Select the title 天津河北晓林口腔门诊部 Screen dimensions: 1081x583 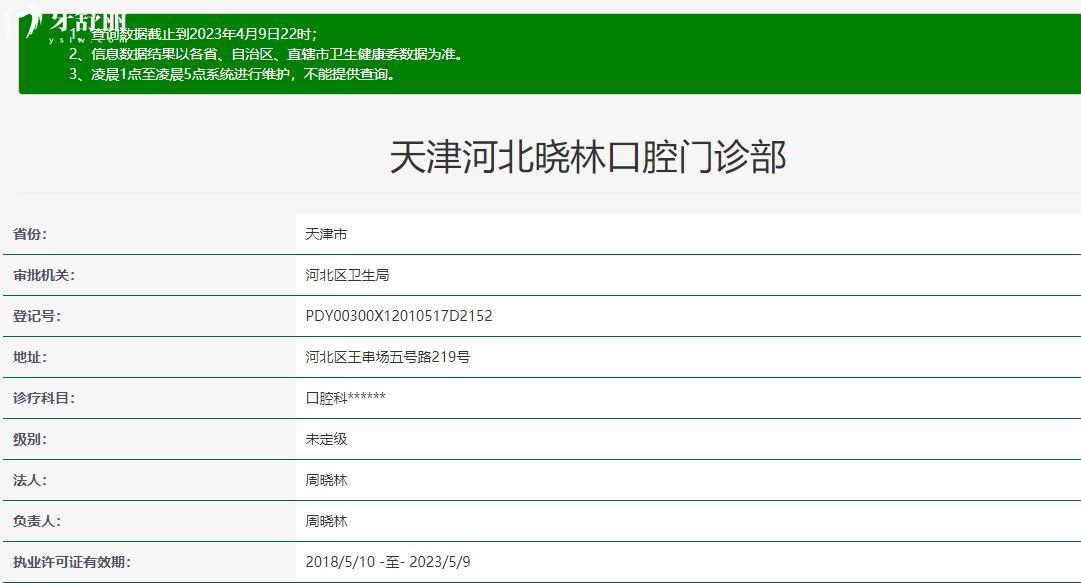(588, 156)
